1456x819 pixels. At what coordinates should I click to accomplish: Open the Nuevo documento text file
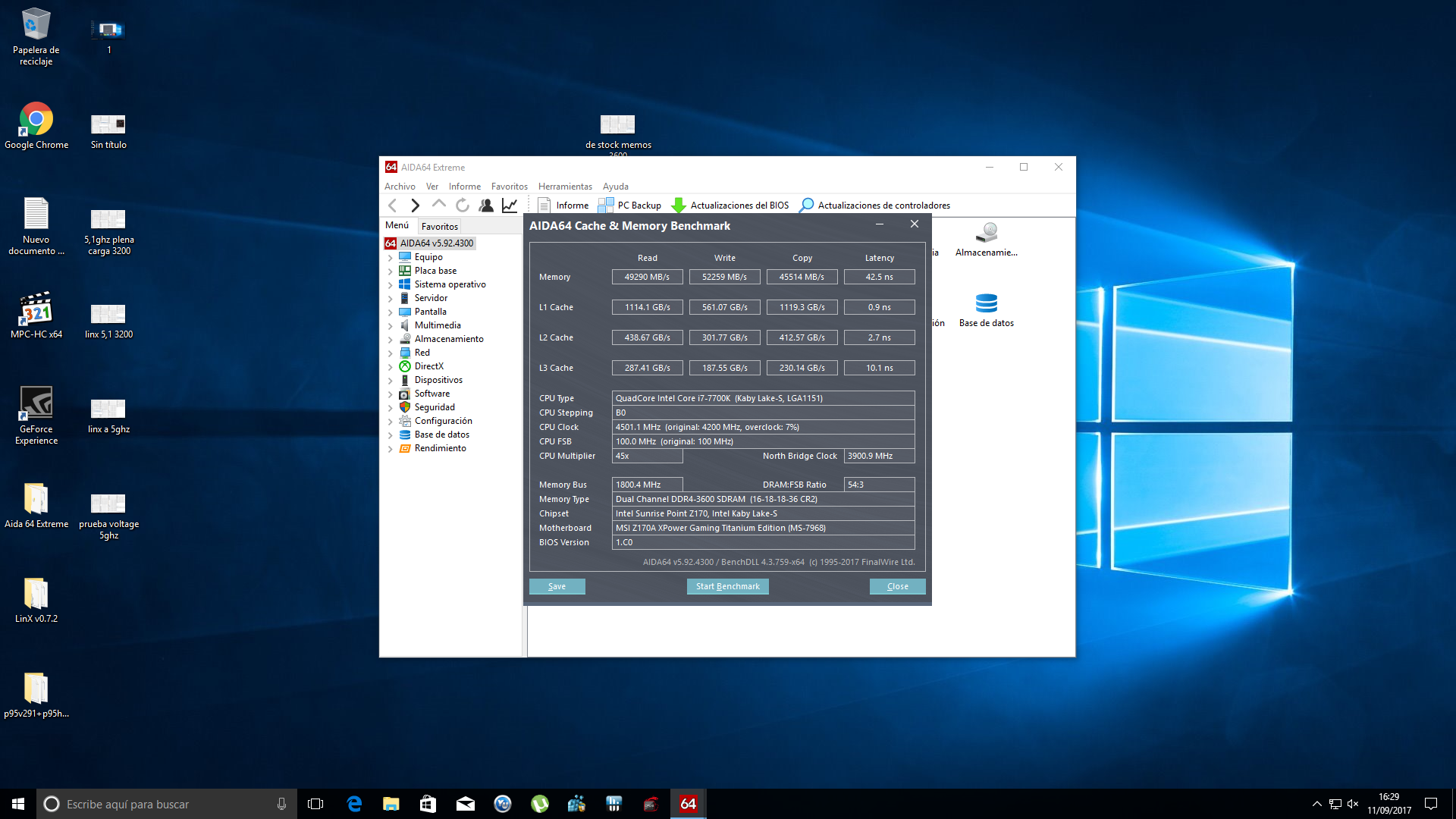coord(36,226)
